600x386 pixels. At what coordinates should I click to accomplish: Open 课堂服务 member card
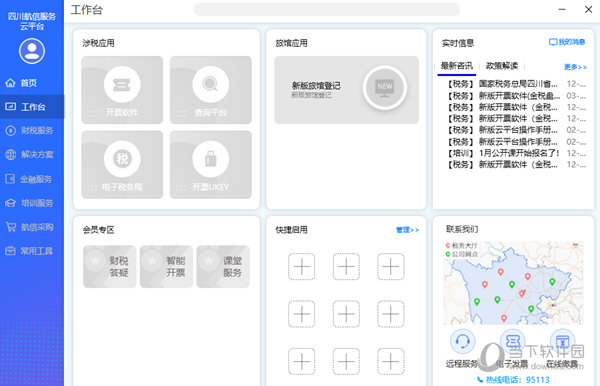click(223, 266)
